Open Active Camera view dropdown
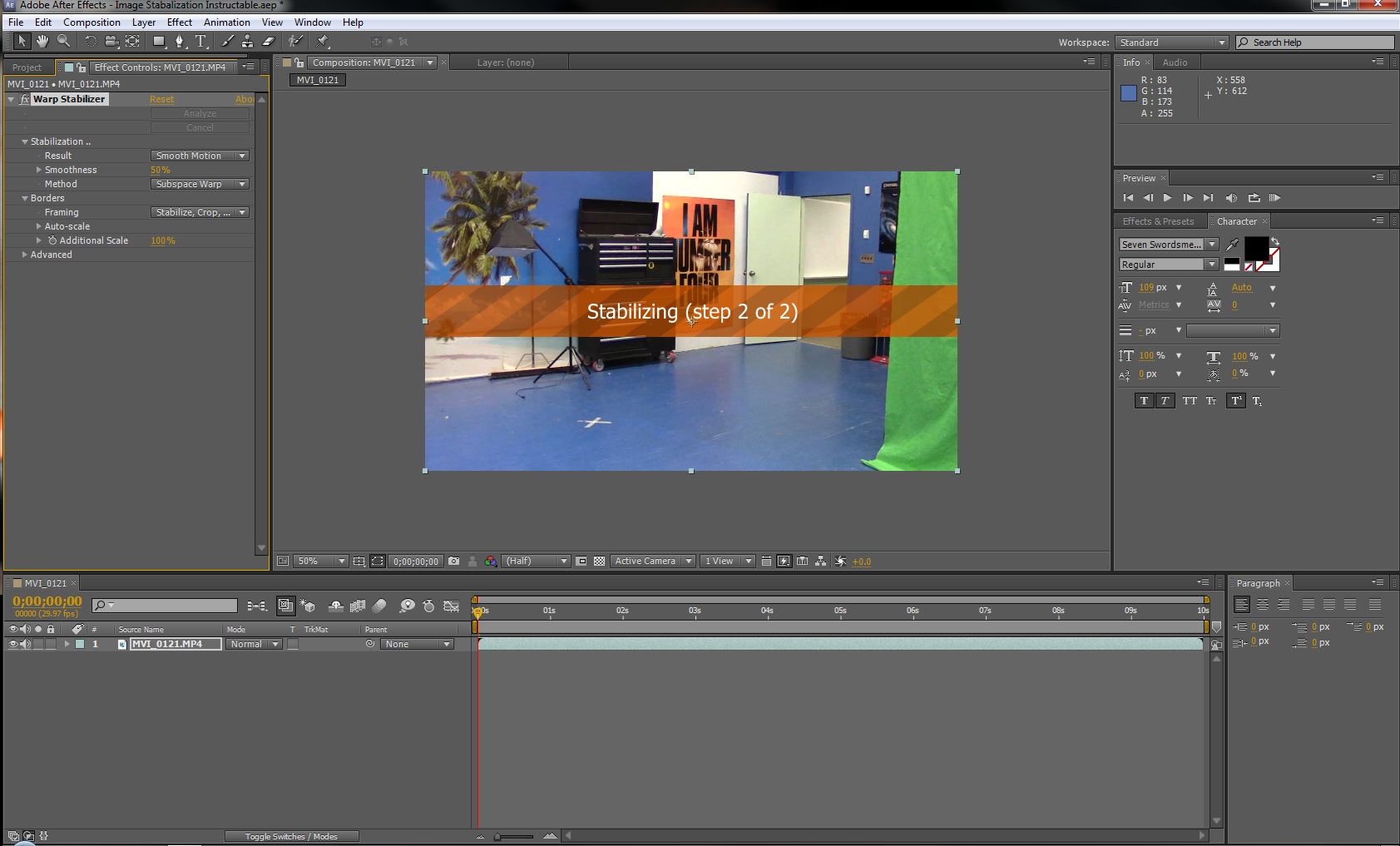This screenshot has height=846, width=1400. pyautogui.click(x=652, y=562)
